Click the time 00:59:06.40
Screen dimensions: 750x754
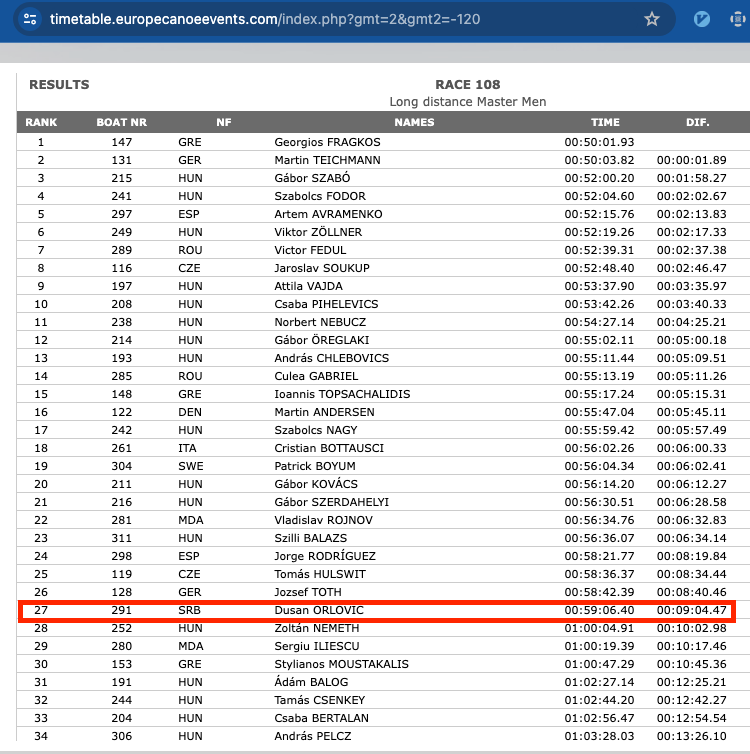[x=599, y=610]
